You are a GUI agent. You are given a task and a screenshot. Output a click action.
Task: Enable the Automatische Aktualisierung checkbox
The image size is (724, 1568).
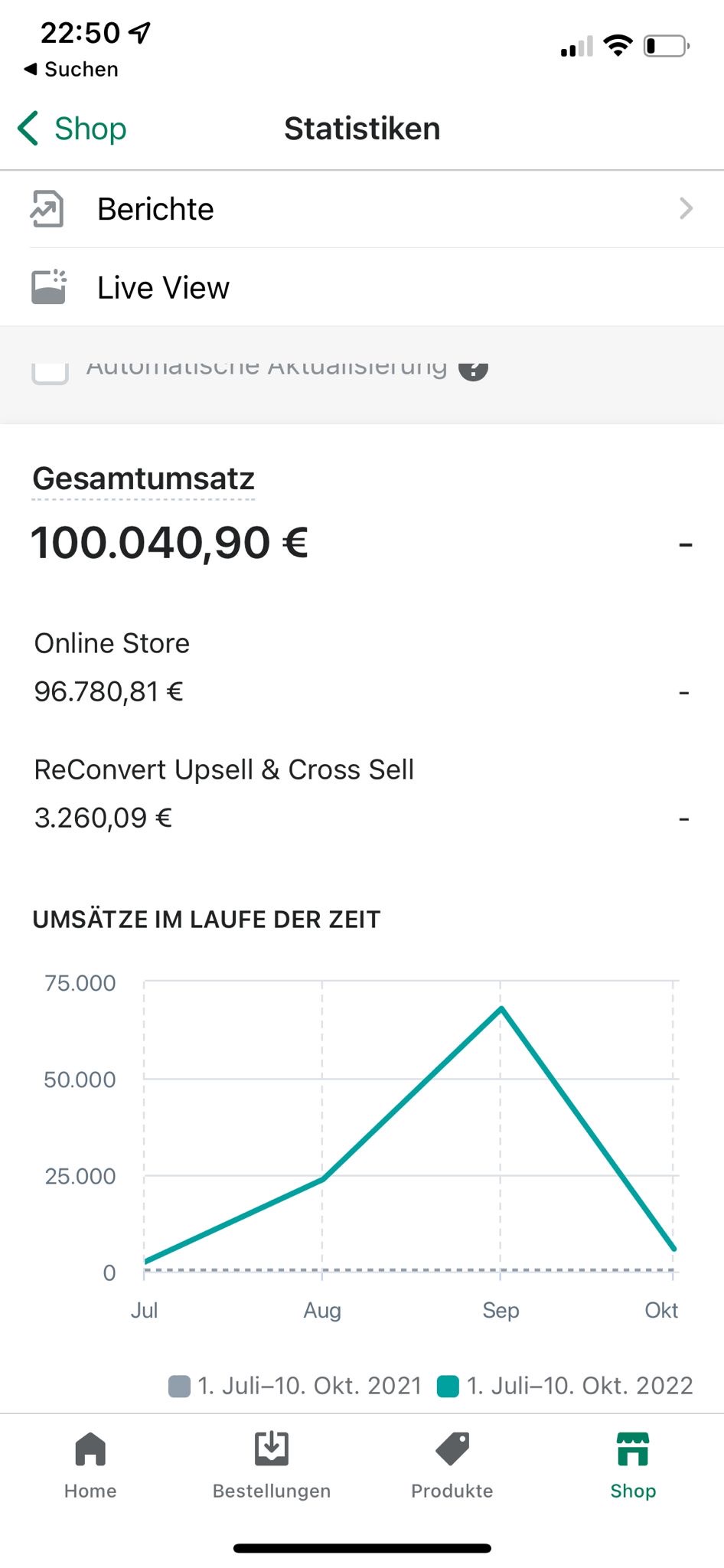point(50,371)
